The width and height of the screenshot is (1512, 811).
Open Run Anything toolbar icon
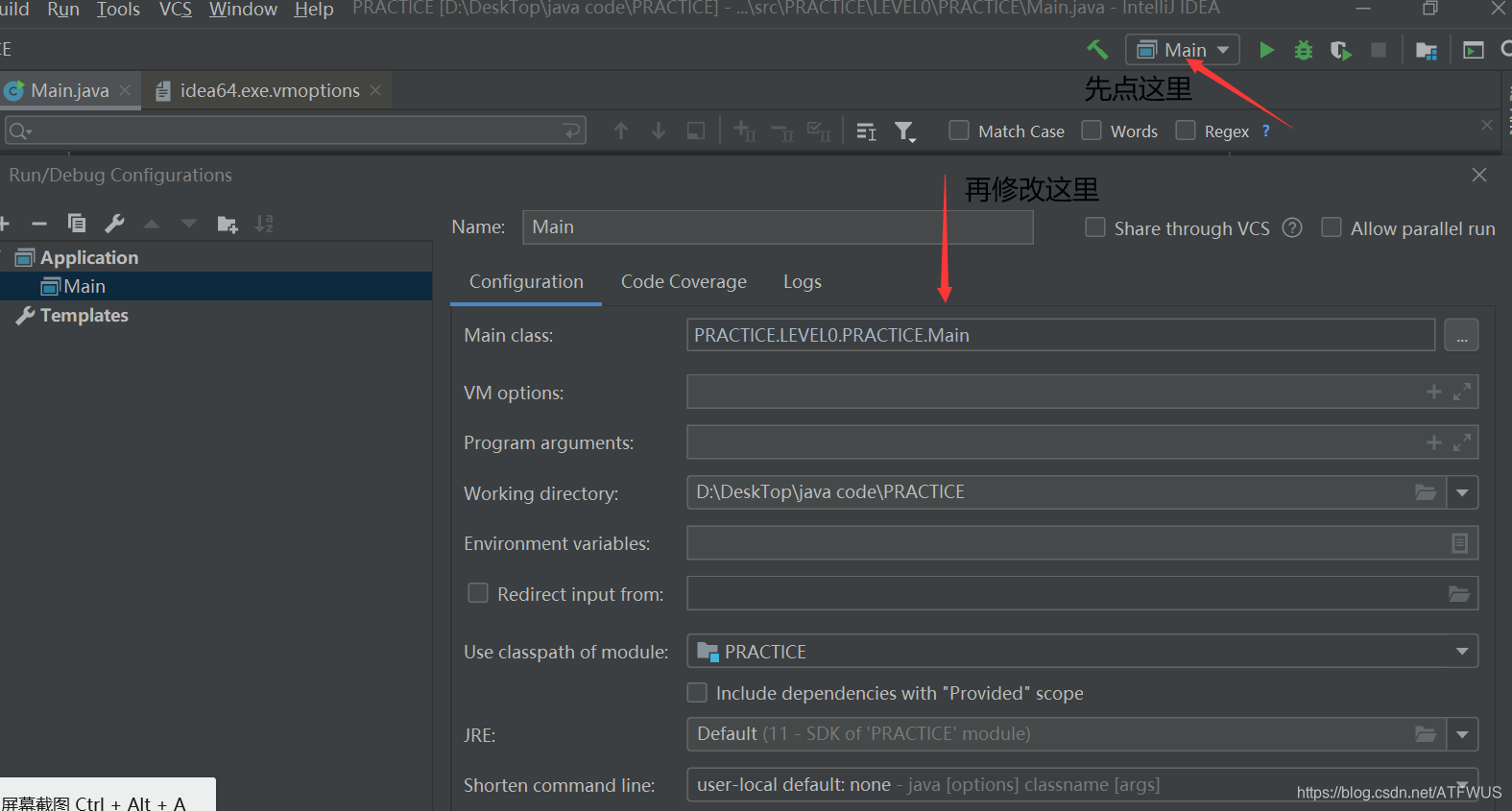click(1474, 50)
